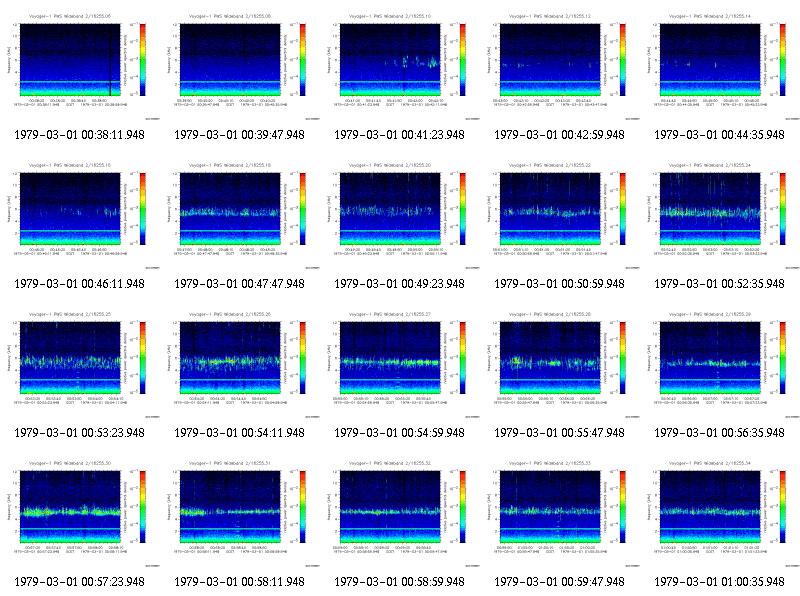The height and width of the screenshot is (596, 800).
Task: Select the label "1979-03-01 00:42:59.948"
Action: (560, 135)
